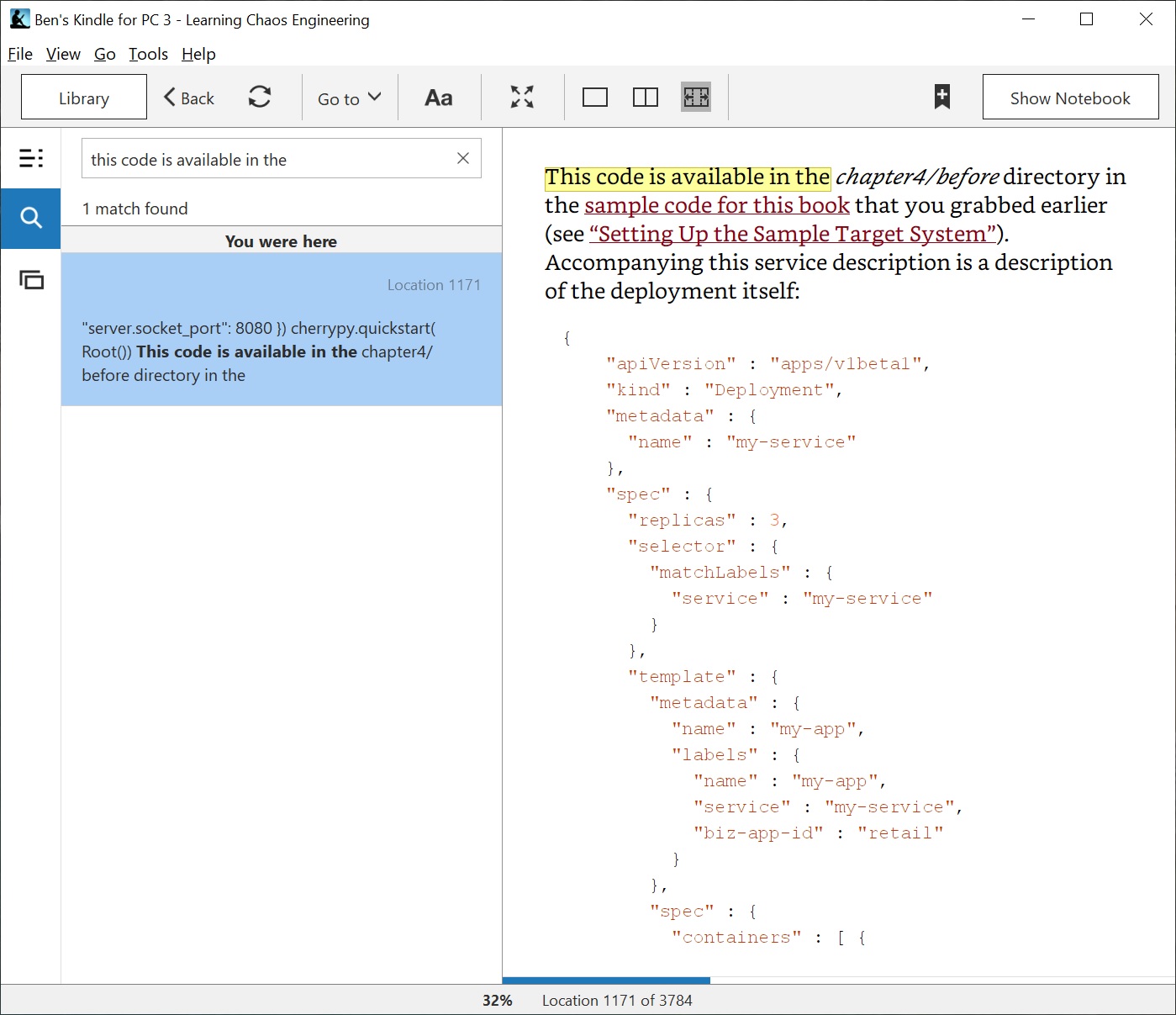
Task: Expand the Go to dropdown
Action: click(348, 97)
